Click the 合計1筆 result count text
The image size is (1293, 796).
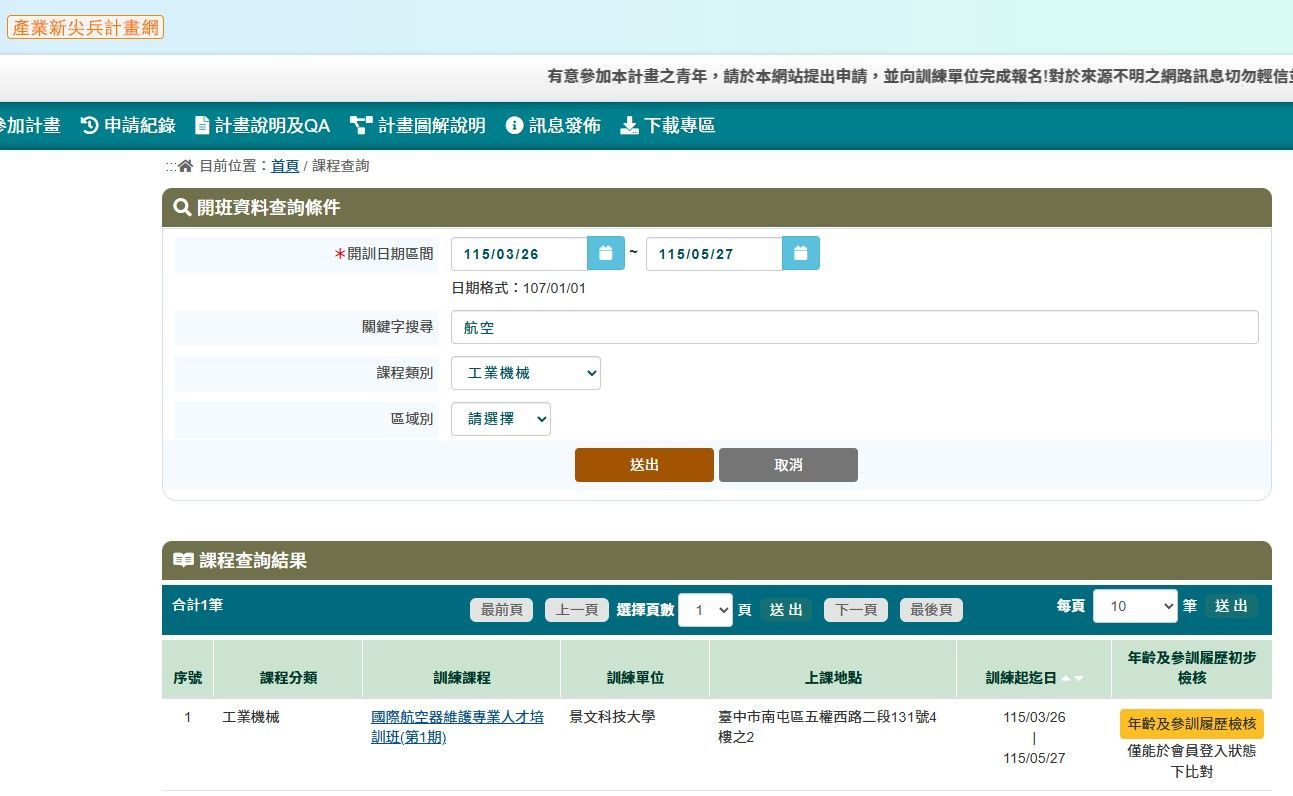(197, 605)
